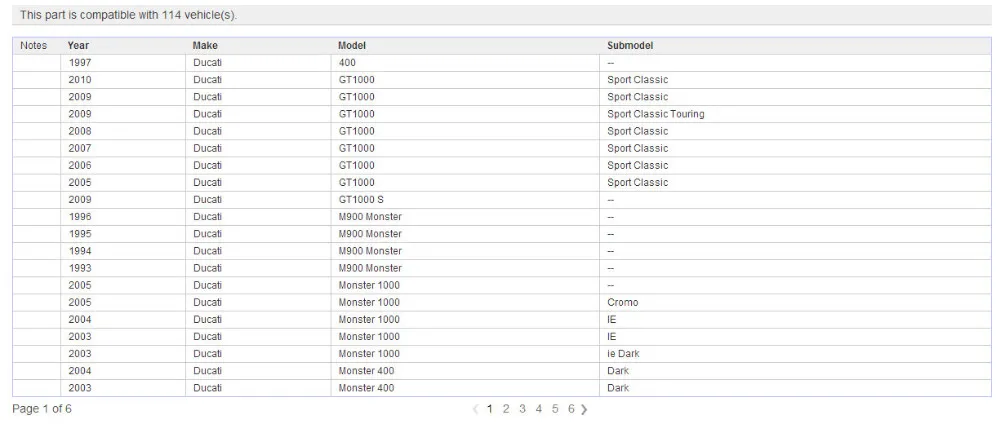Click Sport Classic in the 2010 row
Screen dimensions: 1000x424
638,80
